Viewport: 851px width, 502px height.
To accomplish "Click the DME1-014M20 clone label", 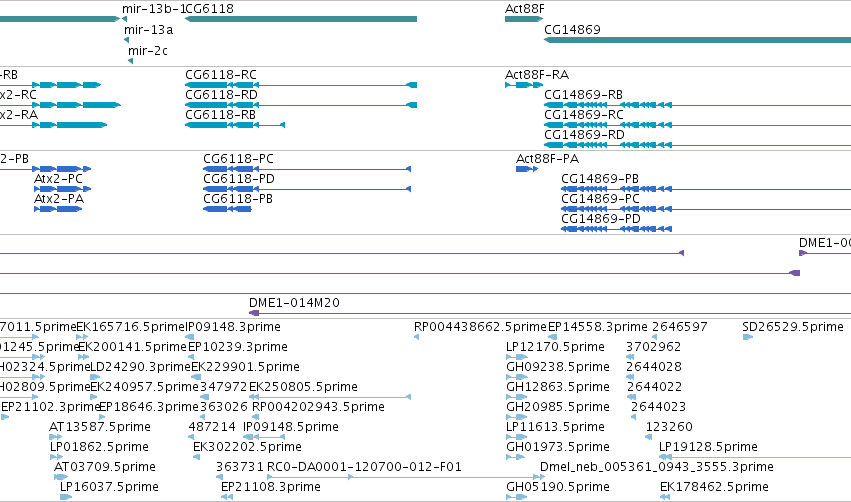I will point(294,303).
